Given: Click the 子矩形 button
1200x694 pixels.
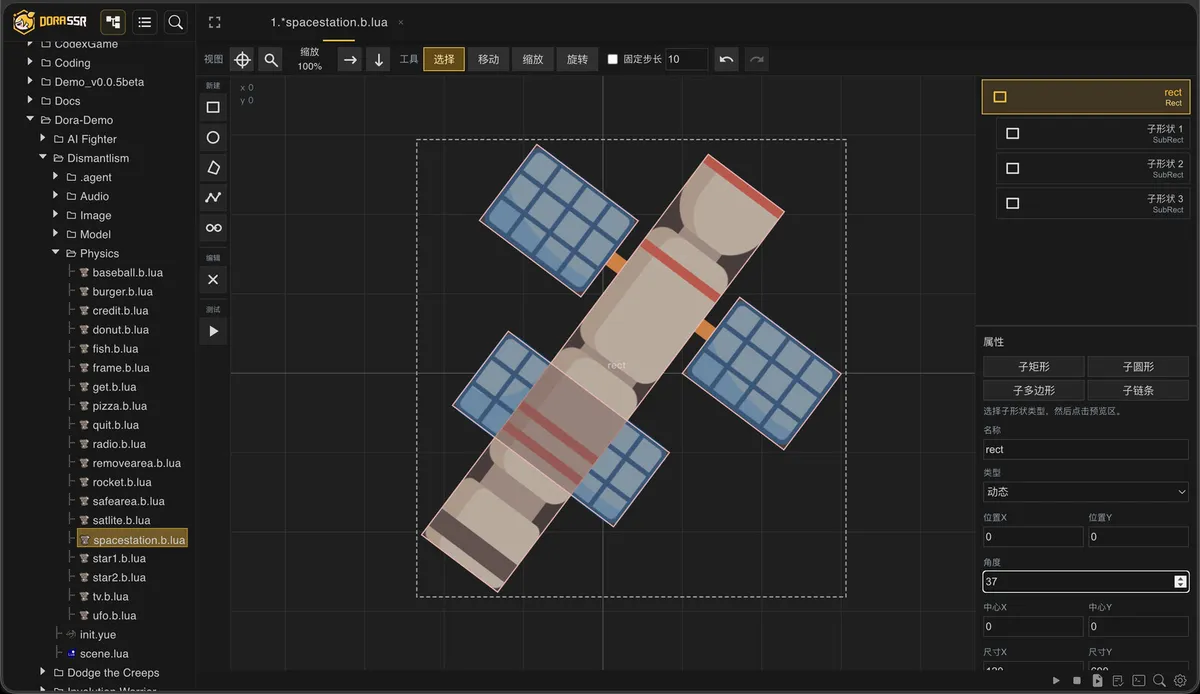Looking at the screenshot, I should pyautogui.click(x=1034, y=367).
